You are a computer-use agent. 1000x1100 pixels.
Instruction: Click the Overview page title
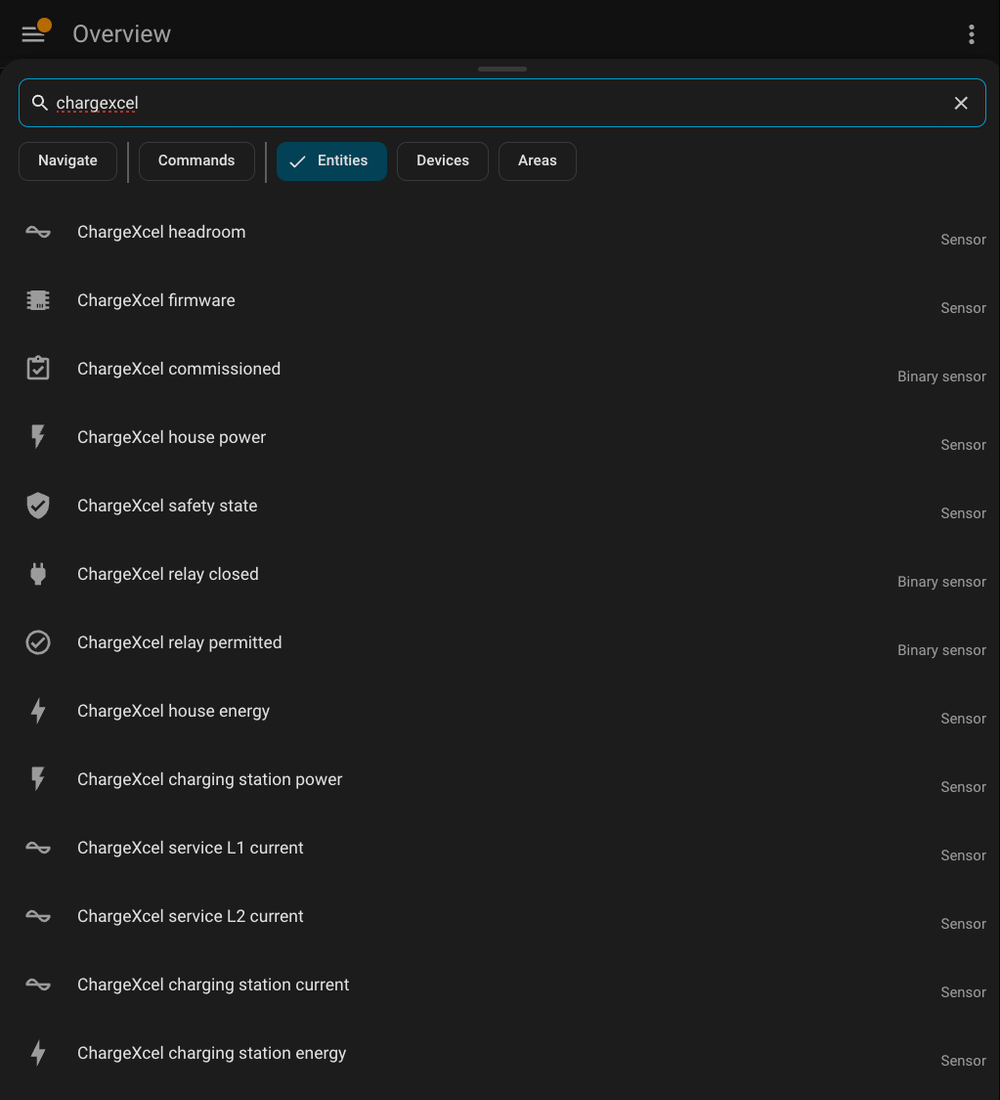click(121, 34)
